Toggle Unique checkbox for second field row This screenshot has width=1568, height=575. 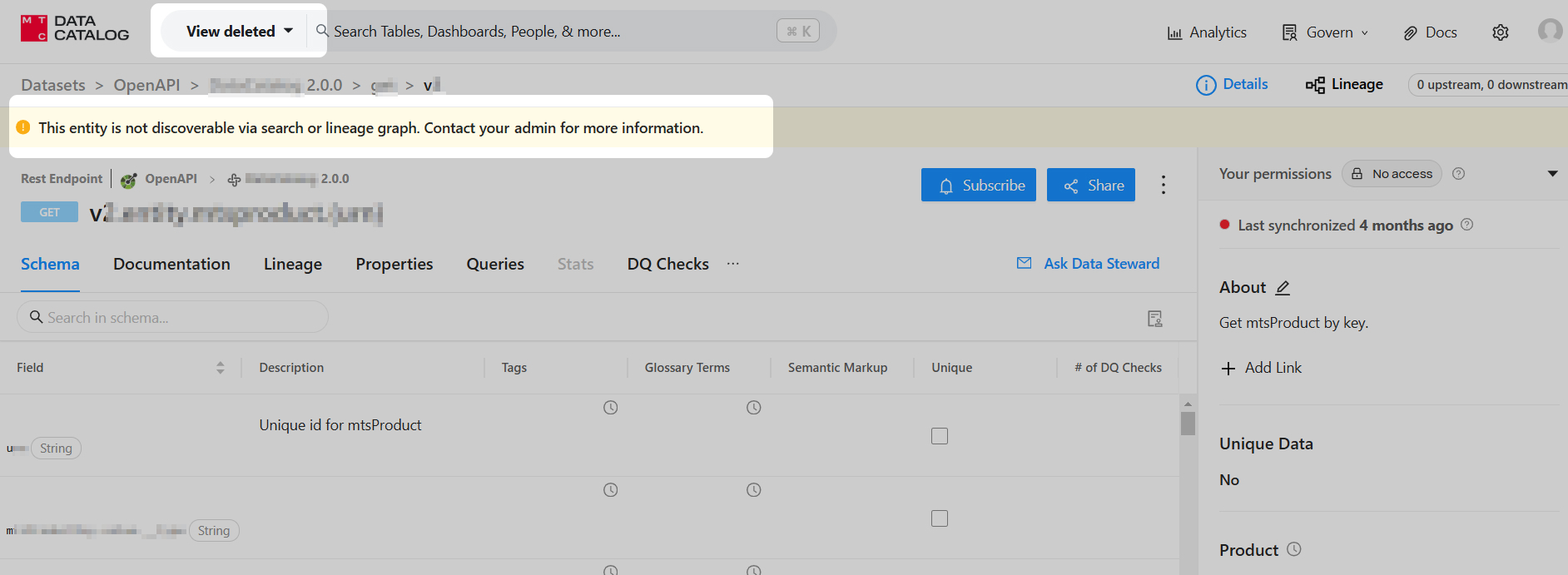pyautogui.click(x=940, y=518)
